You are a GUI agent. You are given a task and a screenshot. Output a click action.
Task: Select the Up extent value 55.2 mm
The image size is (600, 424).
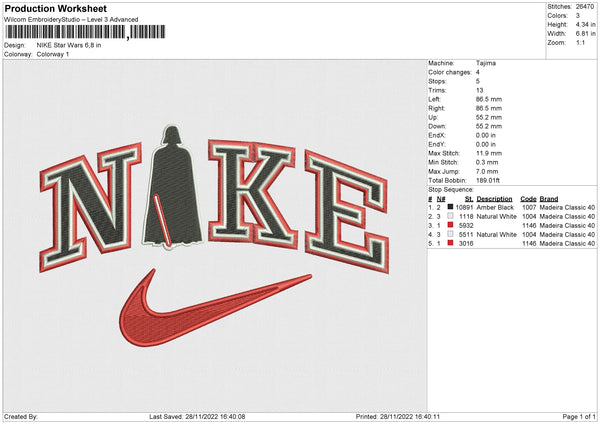[489, 117]
